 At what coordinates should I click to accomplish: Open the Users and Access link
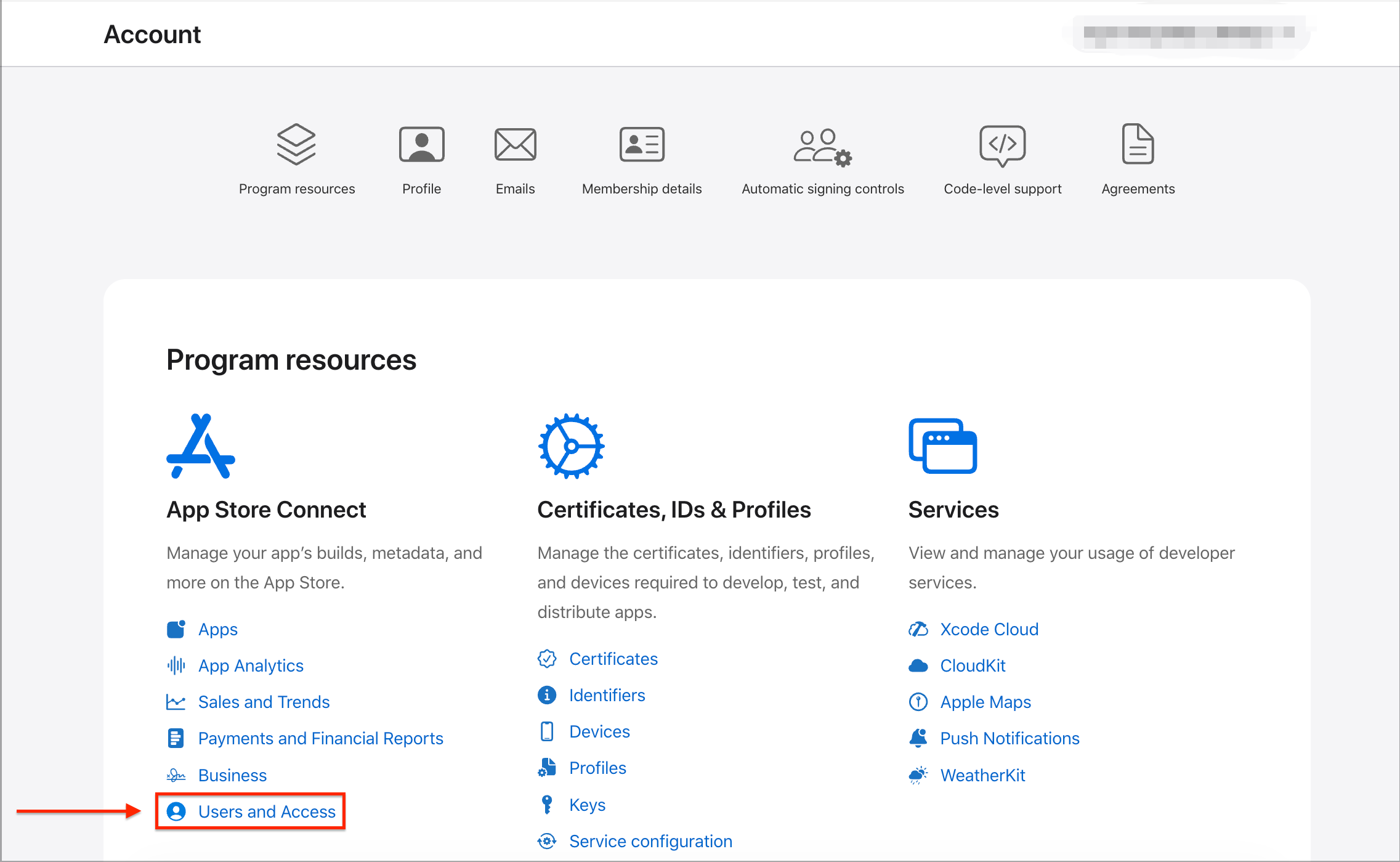point(267,811)
